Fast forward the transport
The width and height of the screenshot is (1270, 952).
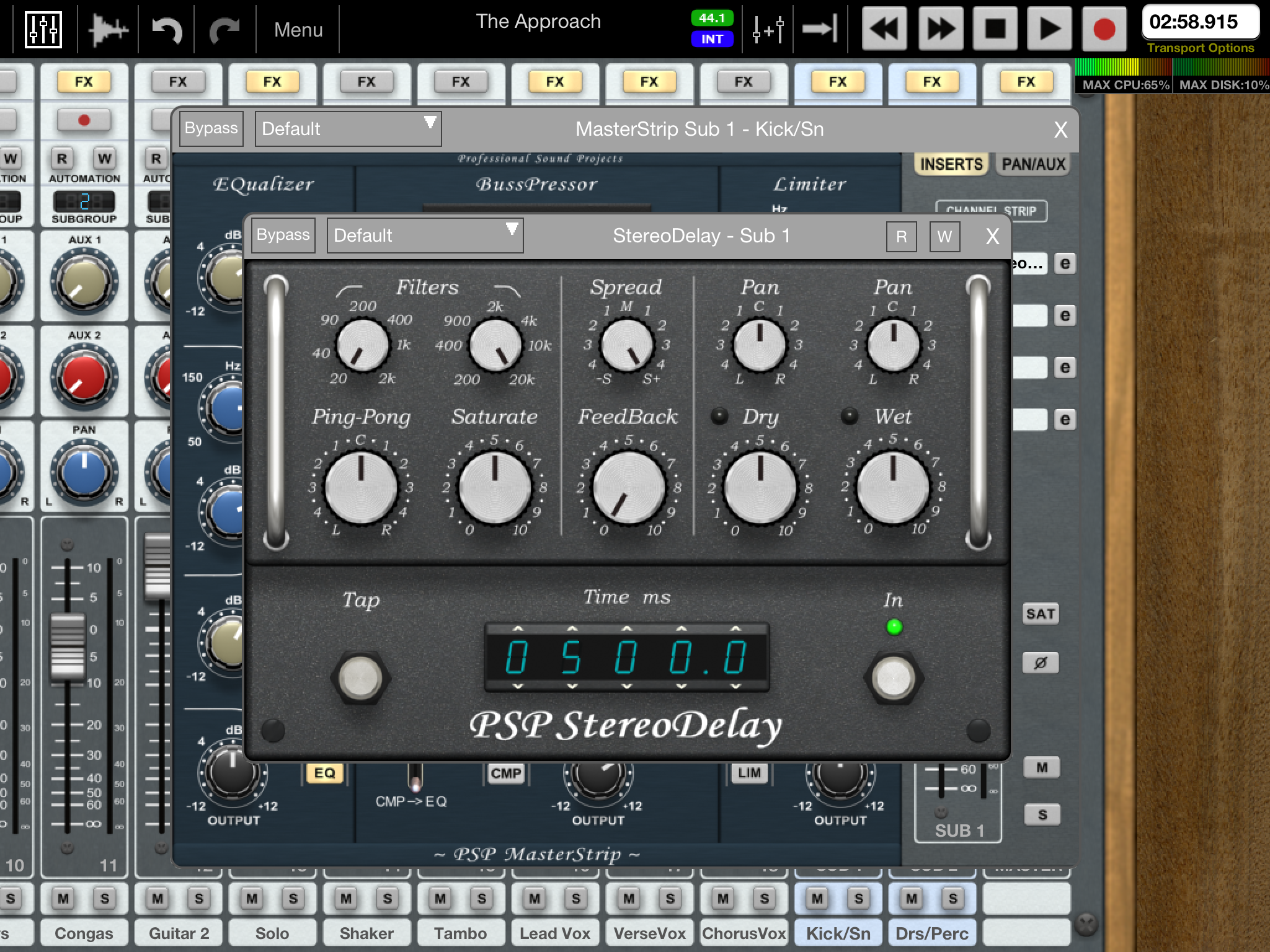tap(939, 29)
